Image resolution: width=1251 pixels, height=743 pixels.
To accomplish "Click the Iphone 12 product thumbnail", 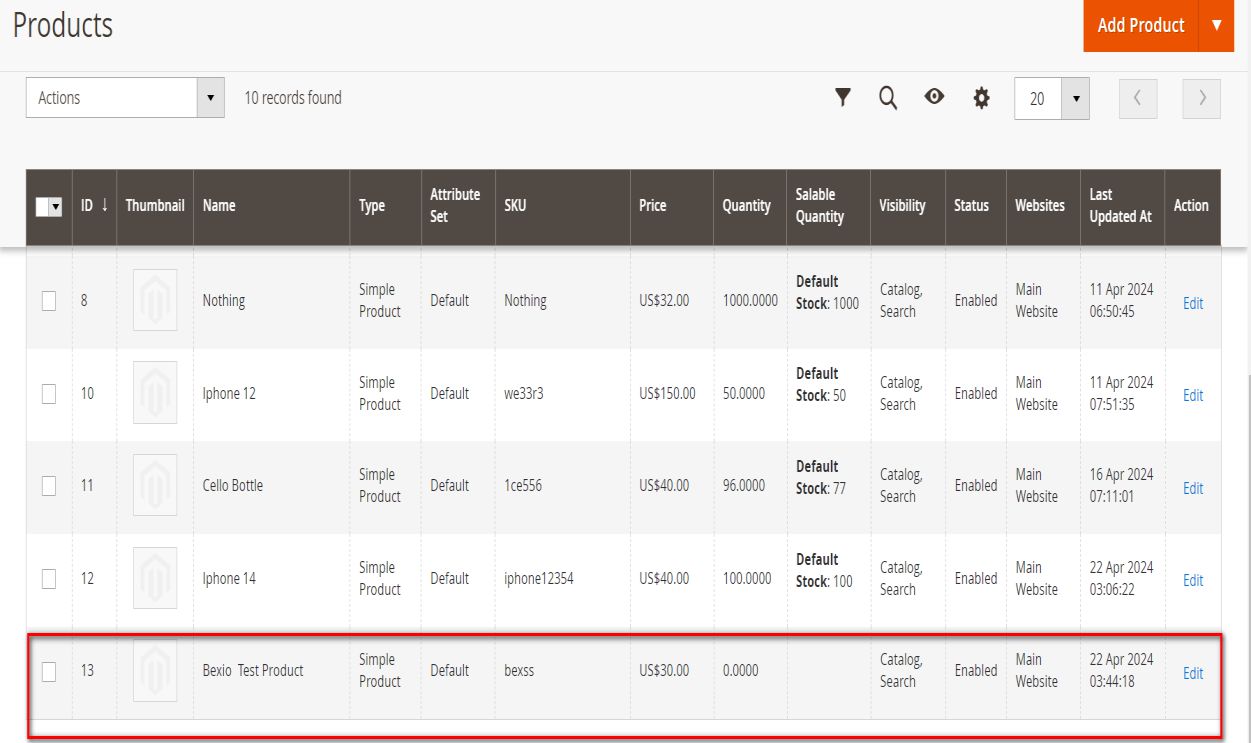I will 155,393.
